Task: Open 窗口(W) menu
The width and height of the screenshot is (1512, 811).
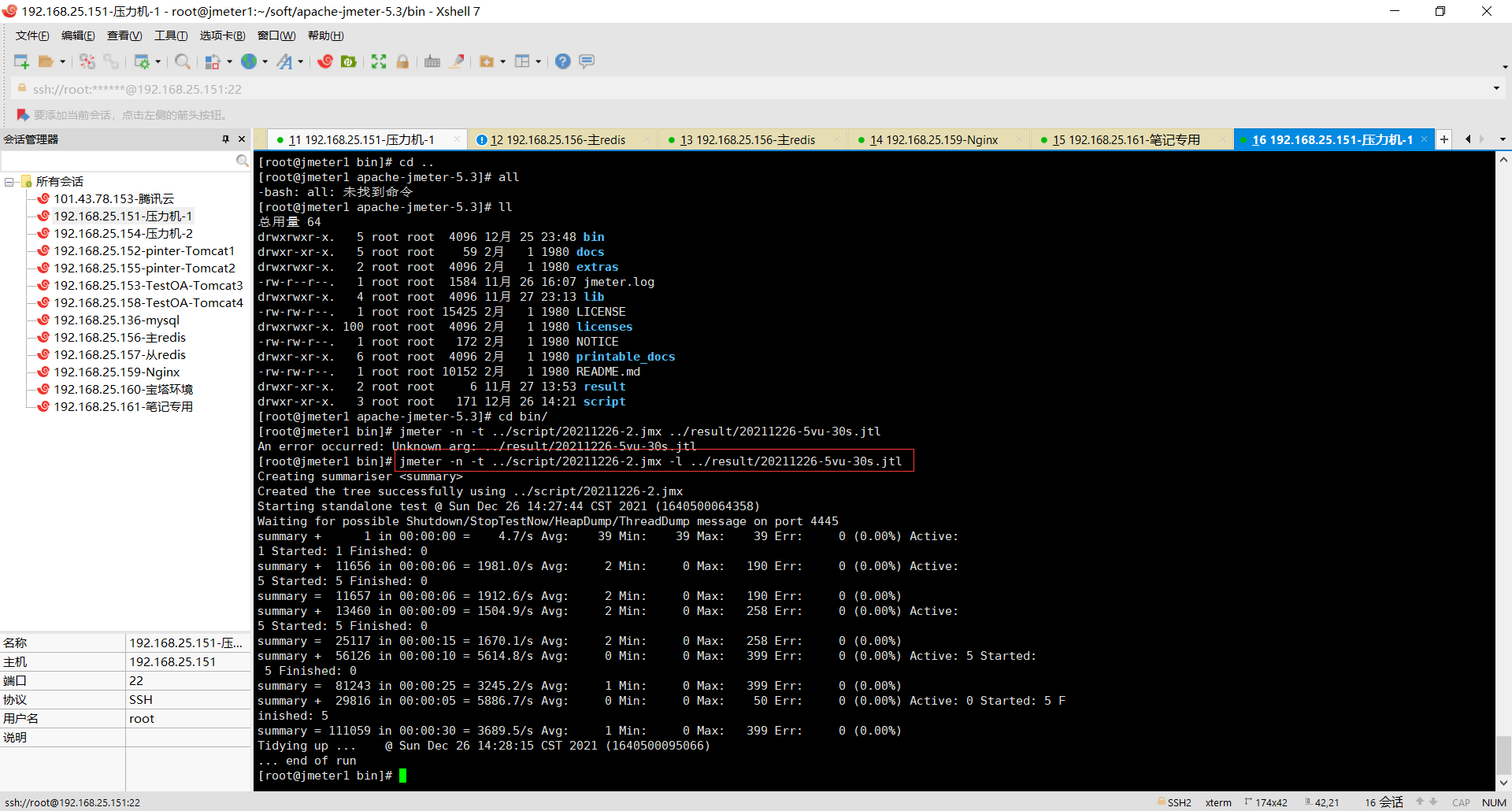Action: click(276, 35)
